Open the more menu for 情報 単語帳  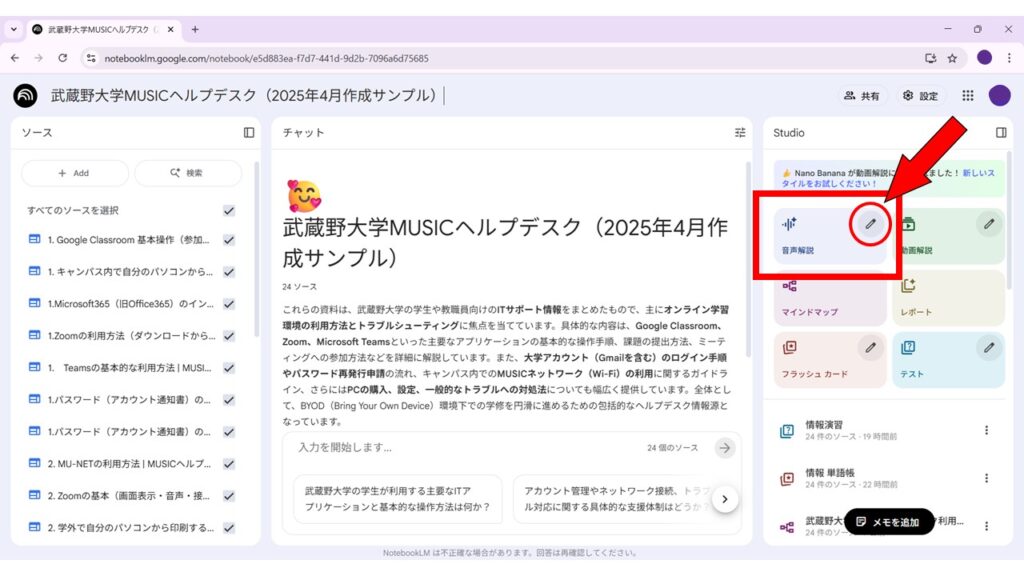986,478
